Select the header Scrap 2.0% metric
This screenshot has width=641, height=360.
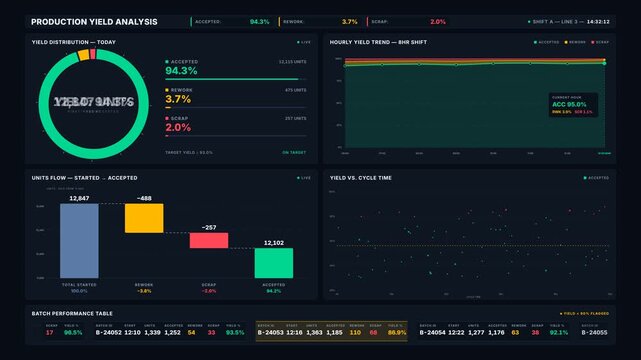click(x=408, y=22)
